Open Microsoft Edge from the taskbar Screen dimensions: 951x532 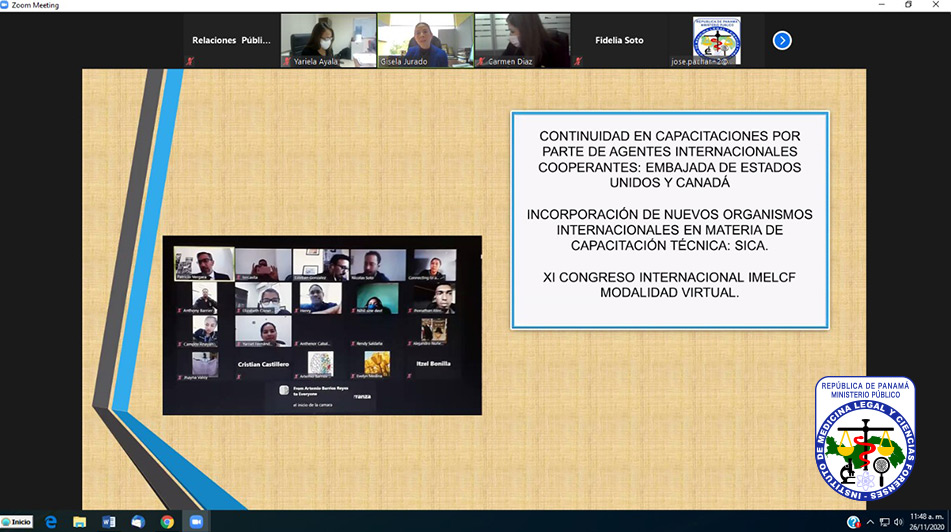point(51,522)
